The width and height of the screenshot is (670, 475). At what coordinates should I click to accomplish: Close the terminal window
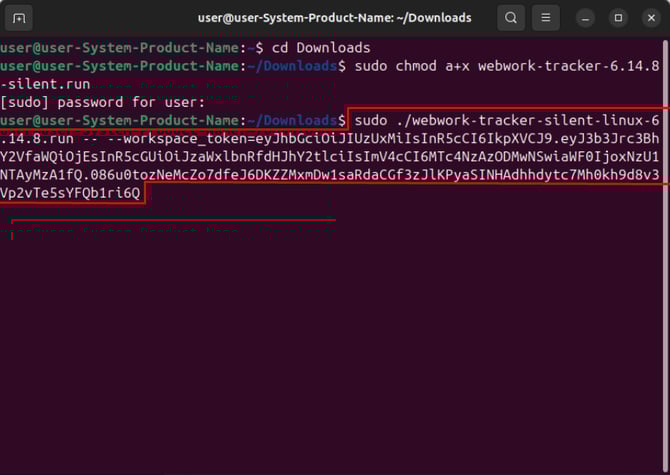(x=651, y=18)
